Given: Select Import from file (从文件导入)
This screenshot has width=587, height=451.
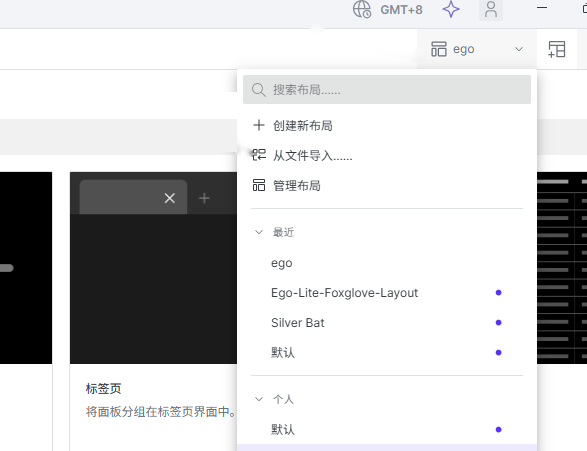Looking at the screenshot, I should (x=387, y=155).
